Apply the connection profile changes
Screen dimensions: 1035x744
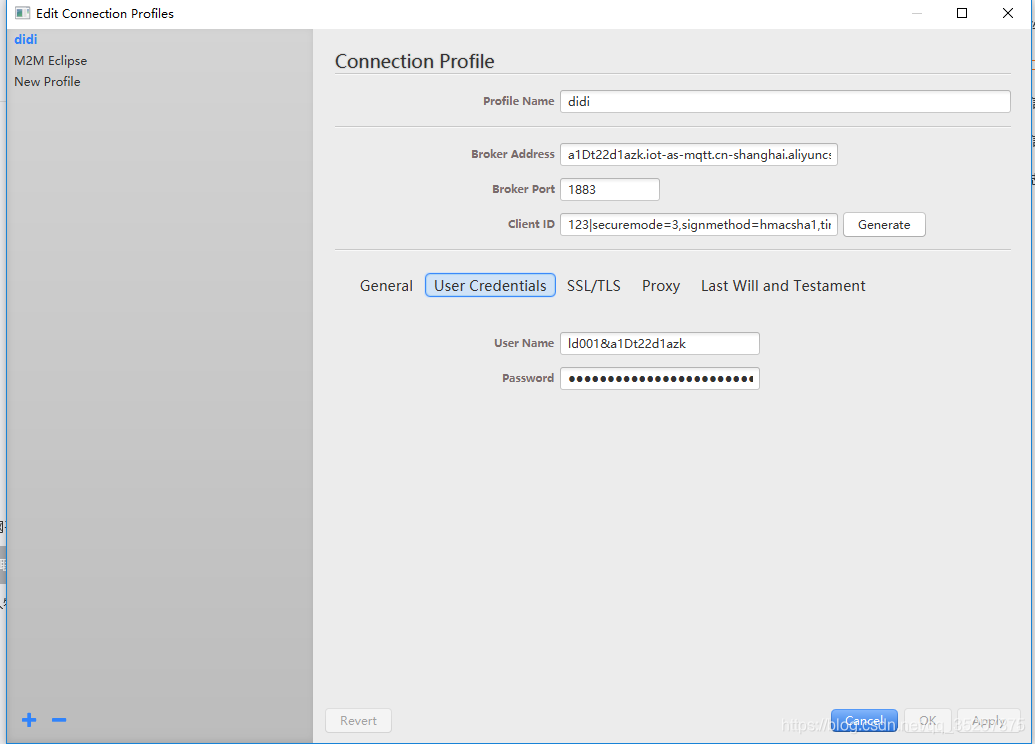click(988, 720)
